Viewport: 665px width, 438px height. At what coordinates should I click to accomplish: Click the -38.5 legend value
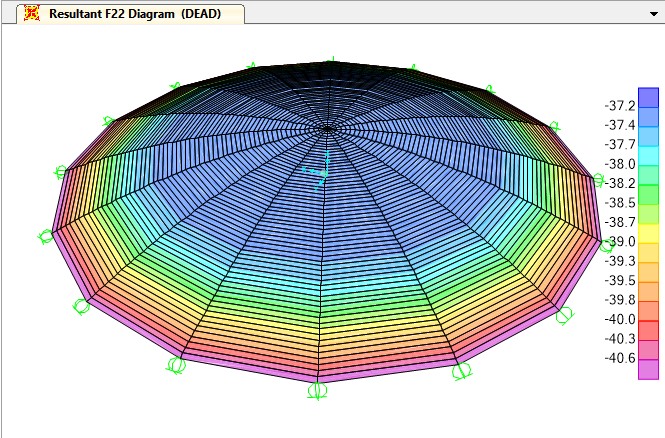coord(620,203)
